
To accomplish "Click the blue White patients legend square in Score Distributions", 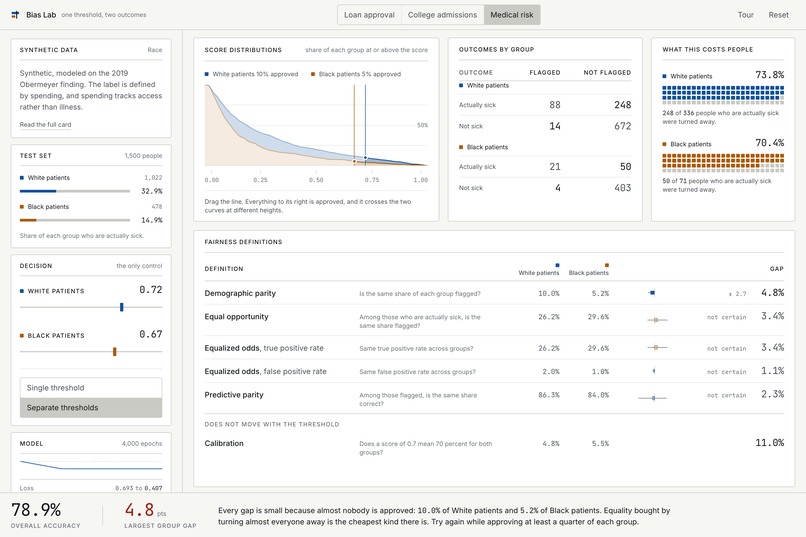I will (x=207, y=74).
